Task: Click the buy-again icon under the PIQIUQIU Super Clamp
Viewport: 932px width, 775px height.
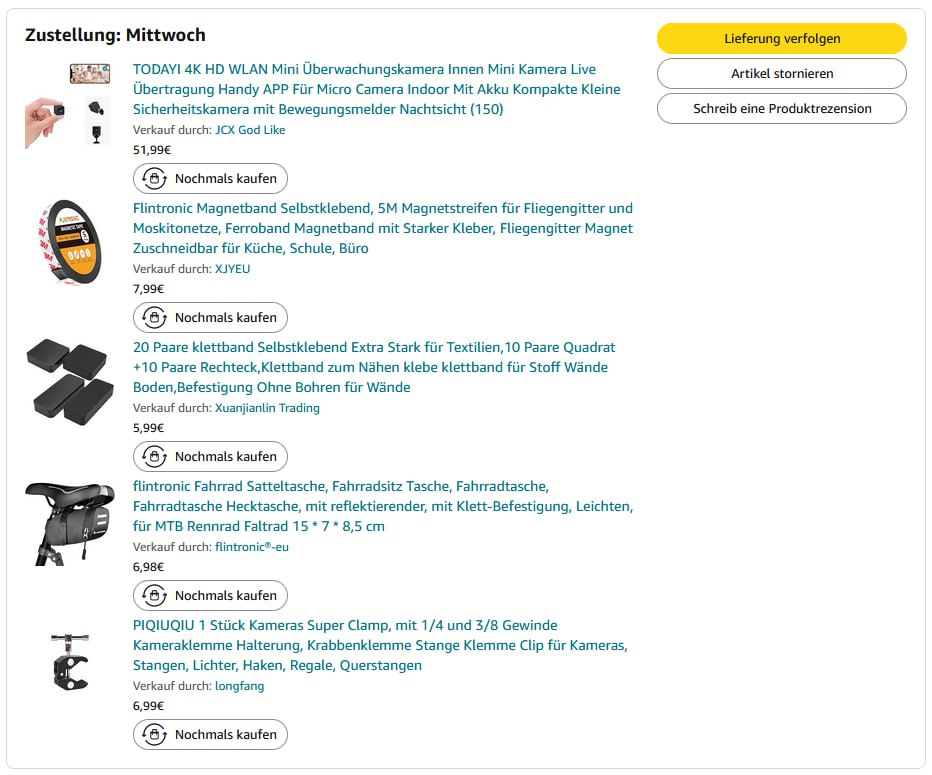Action: pyautogui.click(x=154, y=735)
